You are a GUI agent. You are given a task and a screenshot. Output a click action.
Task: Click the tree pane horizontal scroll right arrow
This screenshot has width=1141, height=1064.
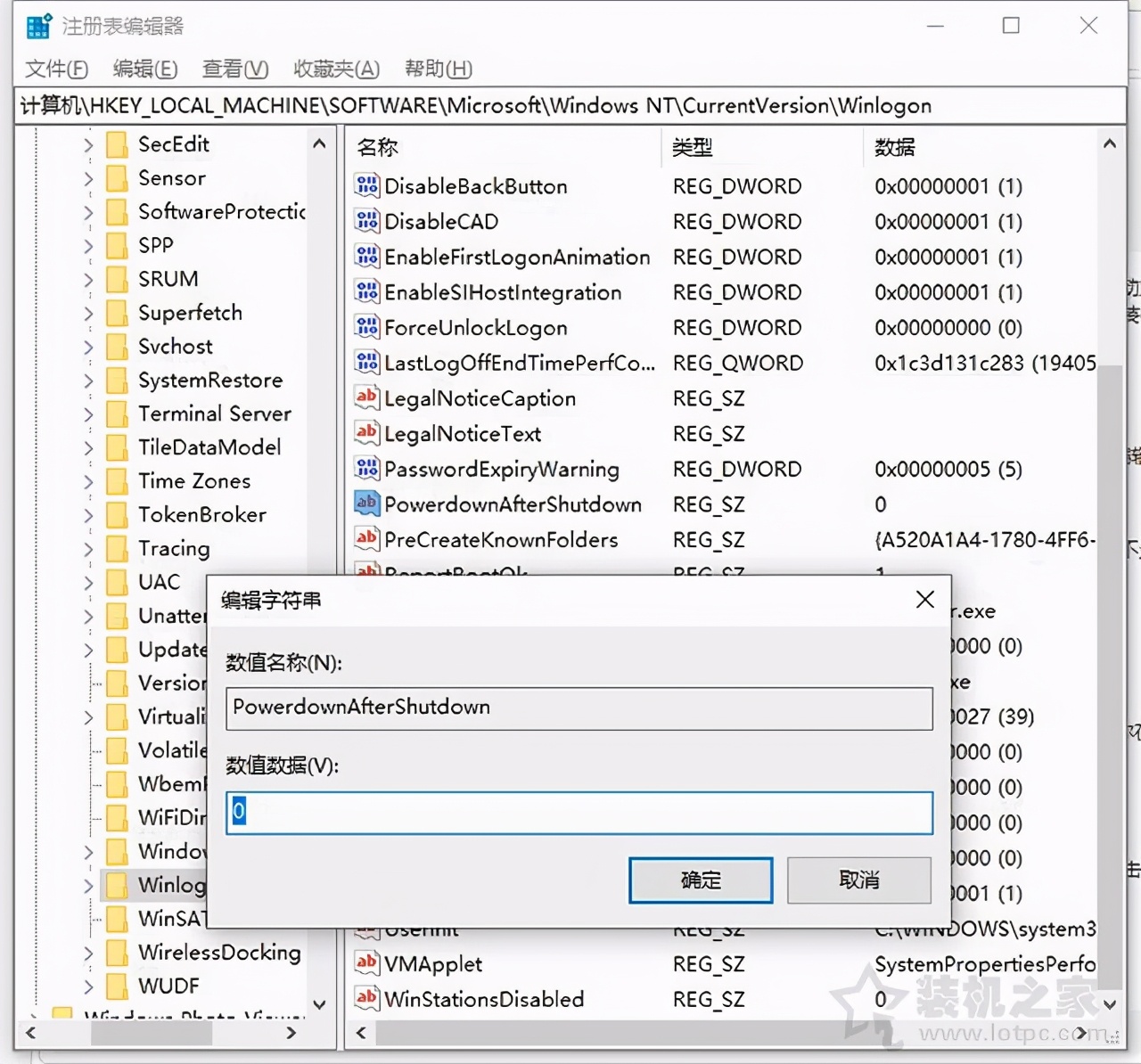pyautogui.click(x=291, y=1033)
